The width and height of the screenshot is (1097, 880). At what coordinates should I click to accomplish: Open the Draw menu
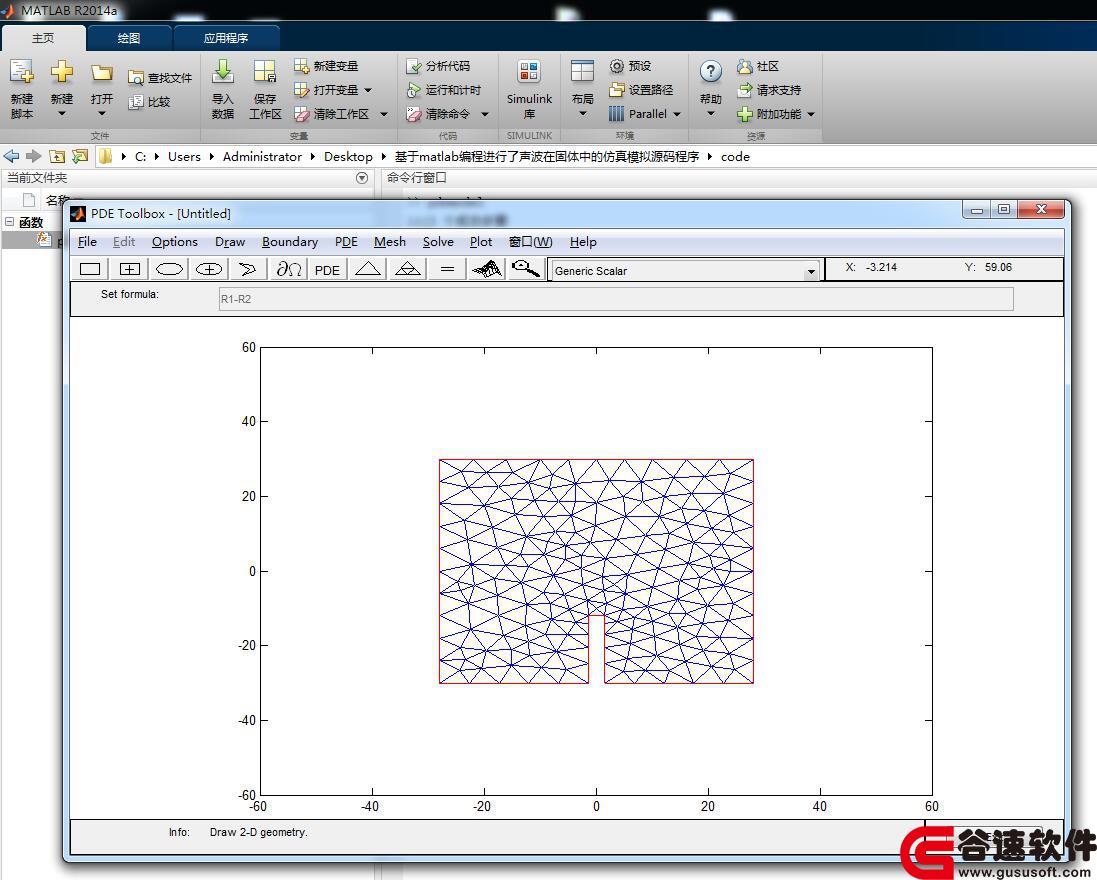pos(230,242)
